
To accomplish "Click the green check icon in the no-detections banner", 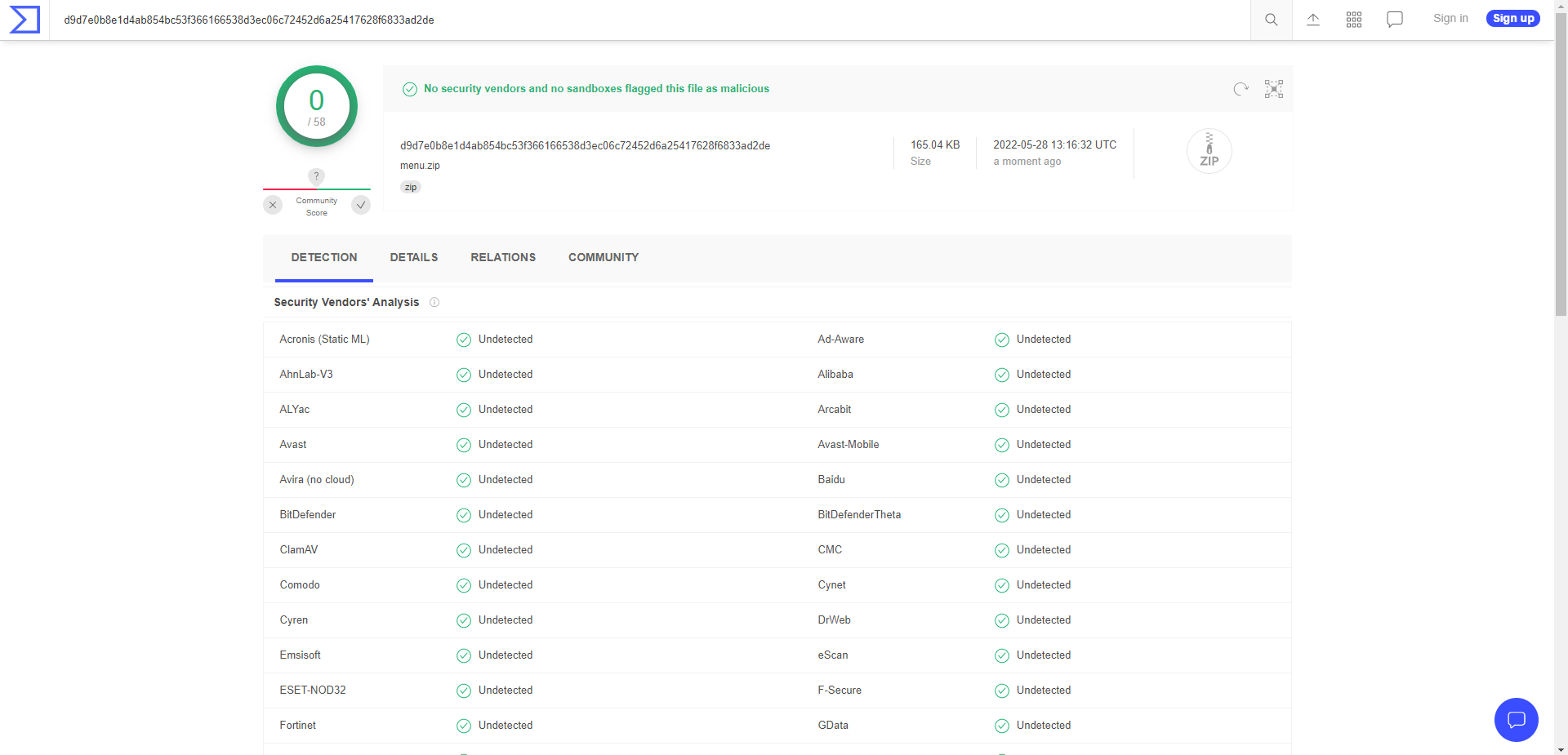I will coord(410,89).
